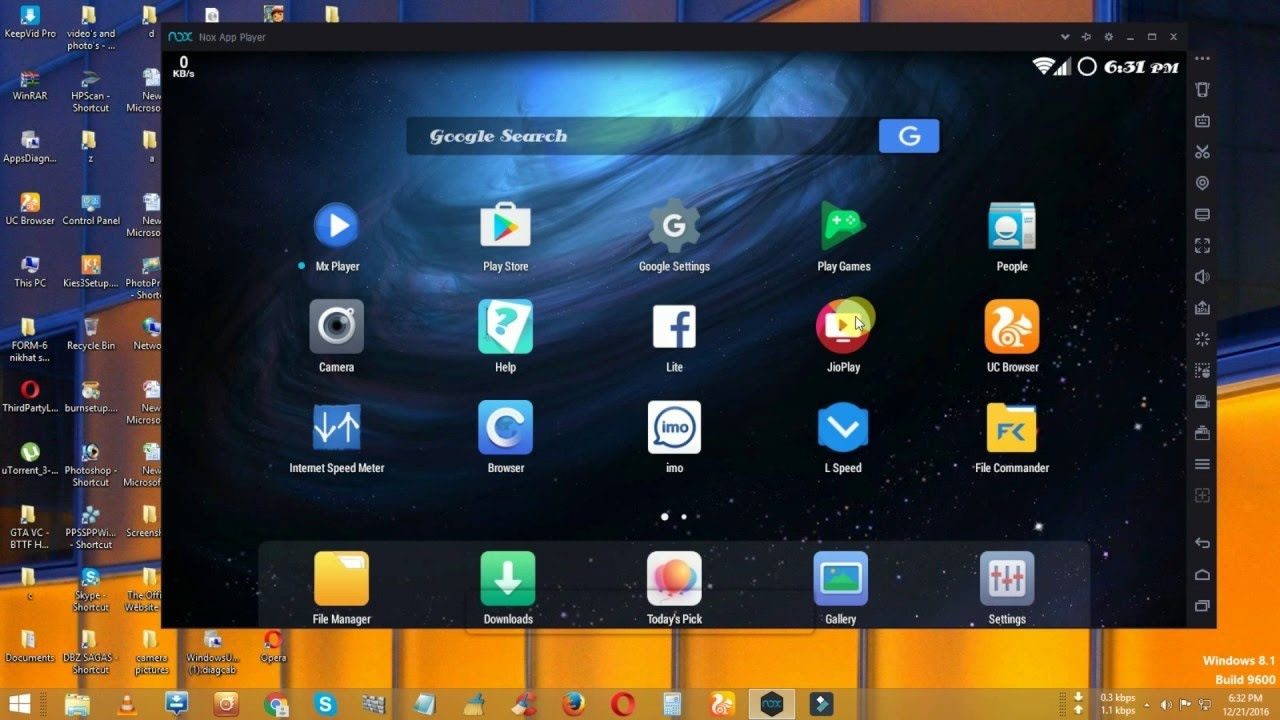Open the Mx Player app
This screenshot has width=1280, height=720.
point(337,226)
